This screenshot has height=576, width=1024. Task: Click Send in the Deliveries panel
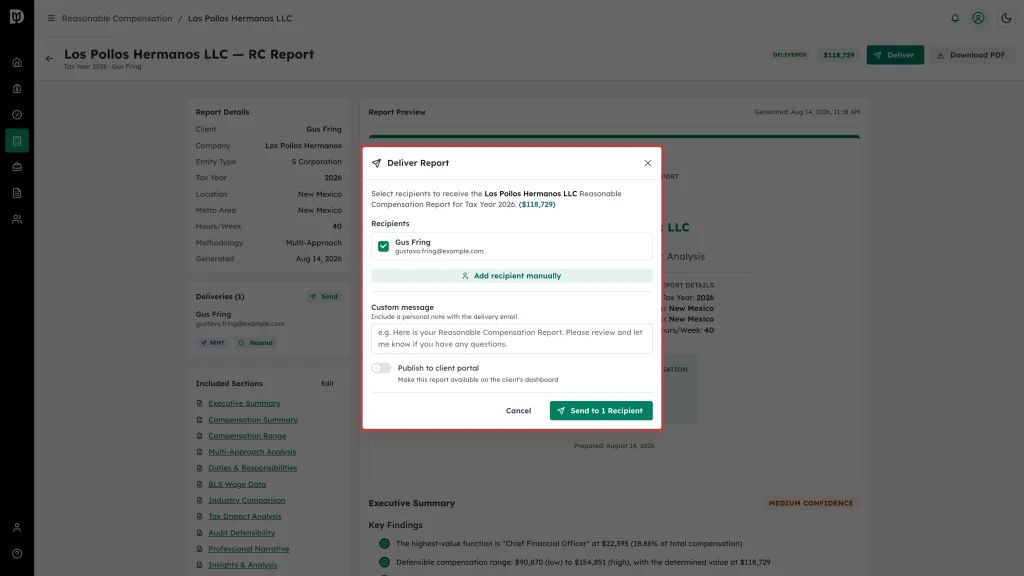click(324, 296)
